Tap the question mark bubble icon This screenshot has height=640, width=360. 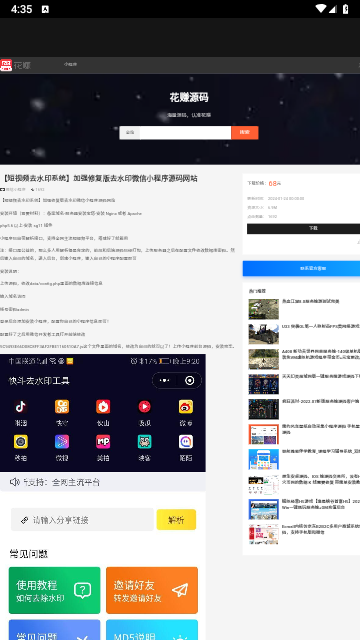click(82, 590)
